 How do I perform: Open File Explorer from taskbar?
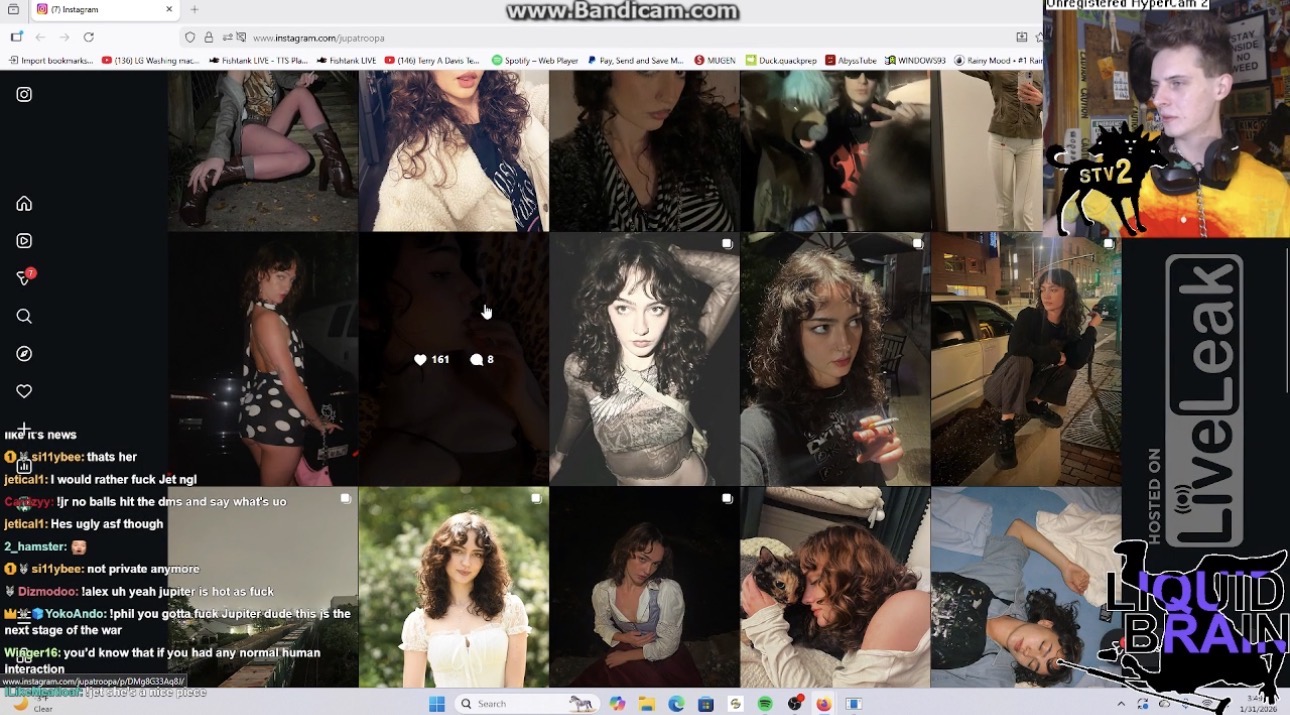pos(646,704)
